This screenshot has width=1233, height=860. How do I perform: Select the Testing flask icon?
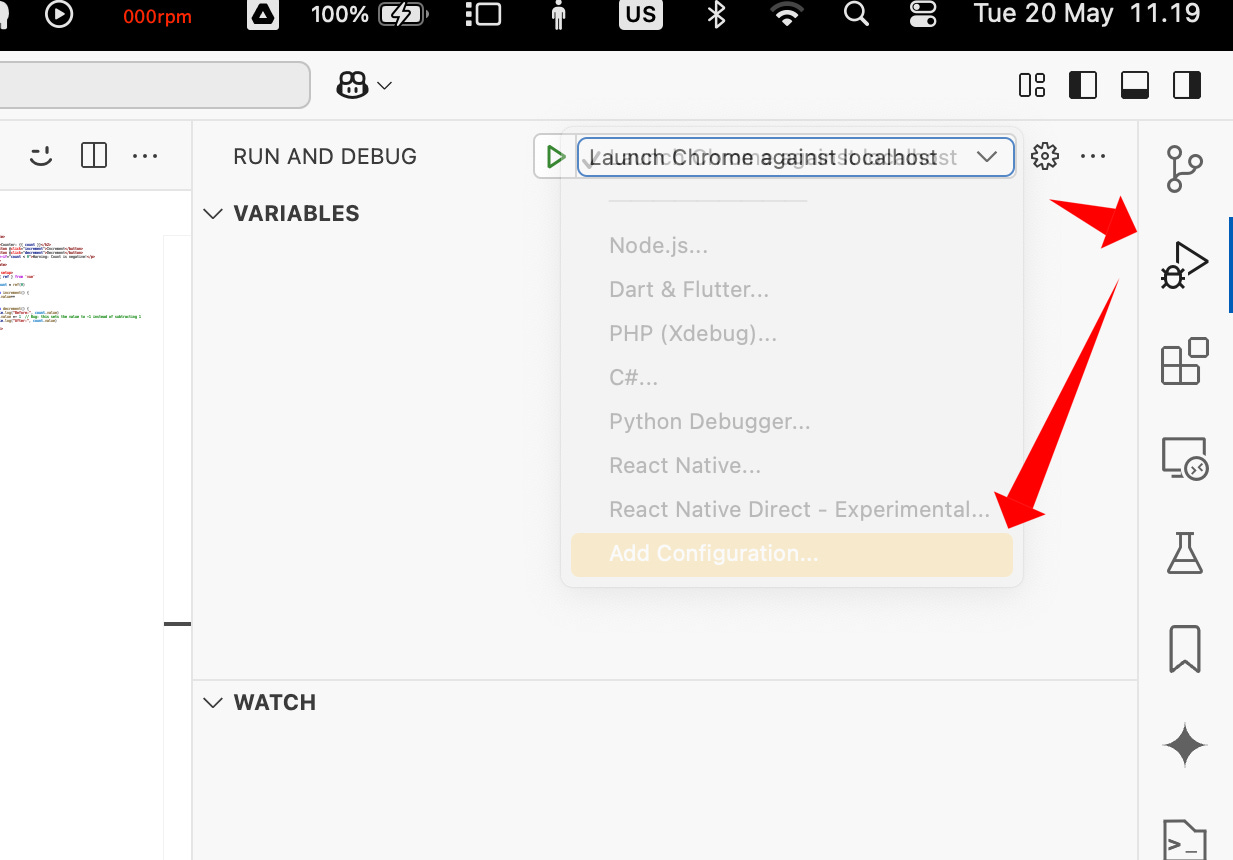[1184, 553]
